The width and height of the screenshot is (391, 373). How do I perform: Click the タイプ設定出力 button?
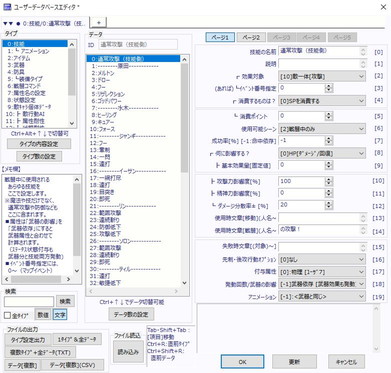[x=28, y=339]
